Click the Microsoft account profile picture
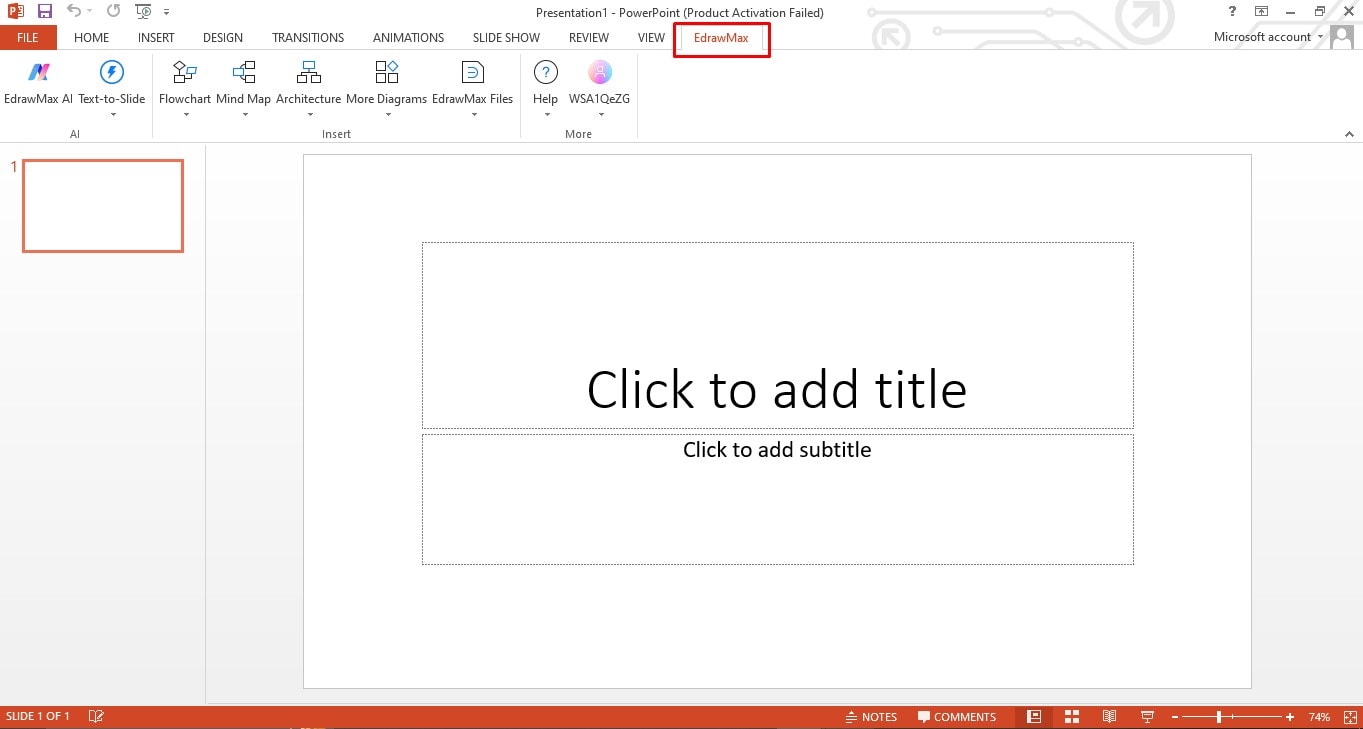 click(1342, 37)
